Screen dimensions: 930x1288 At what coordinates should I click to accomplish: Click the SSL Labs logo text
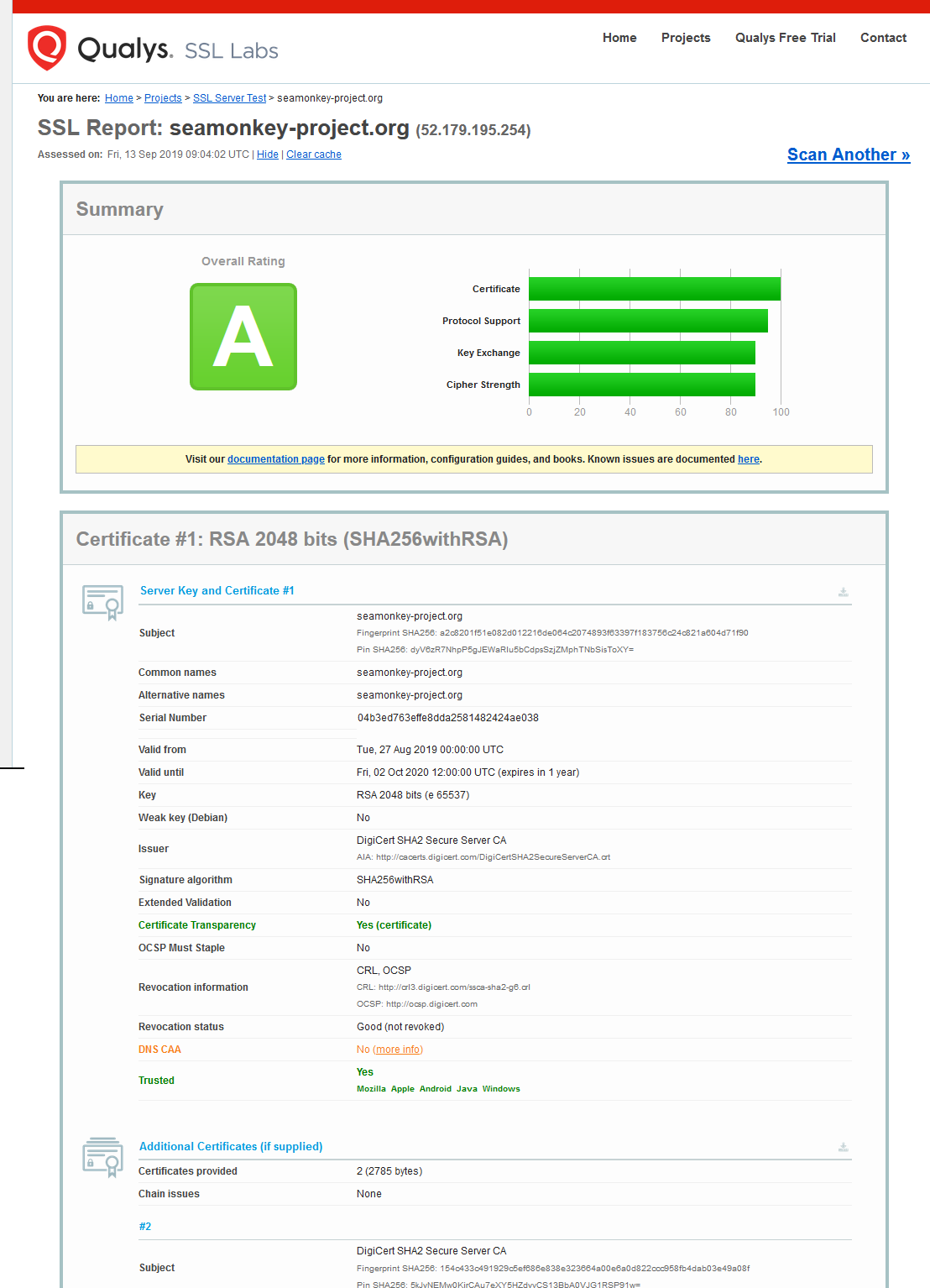232,51
